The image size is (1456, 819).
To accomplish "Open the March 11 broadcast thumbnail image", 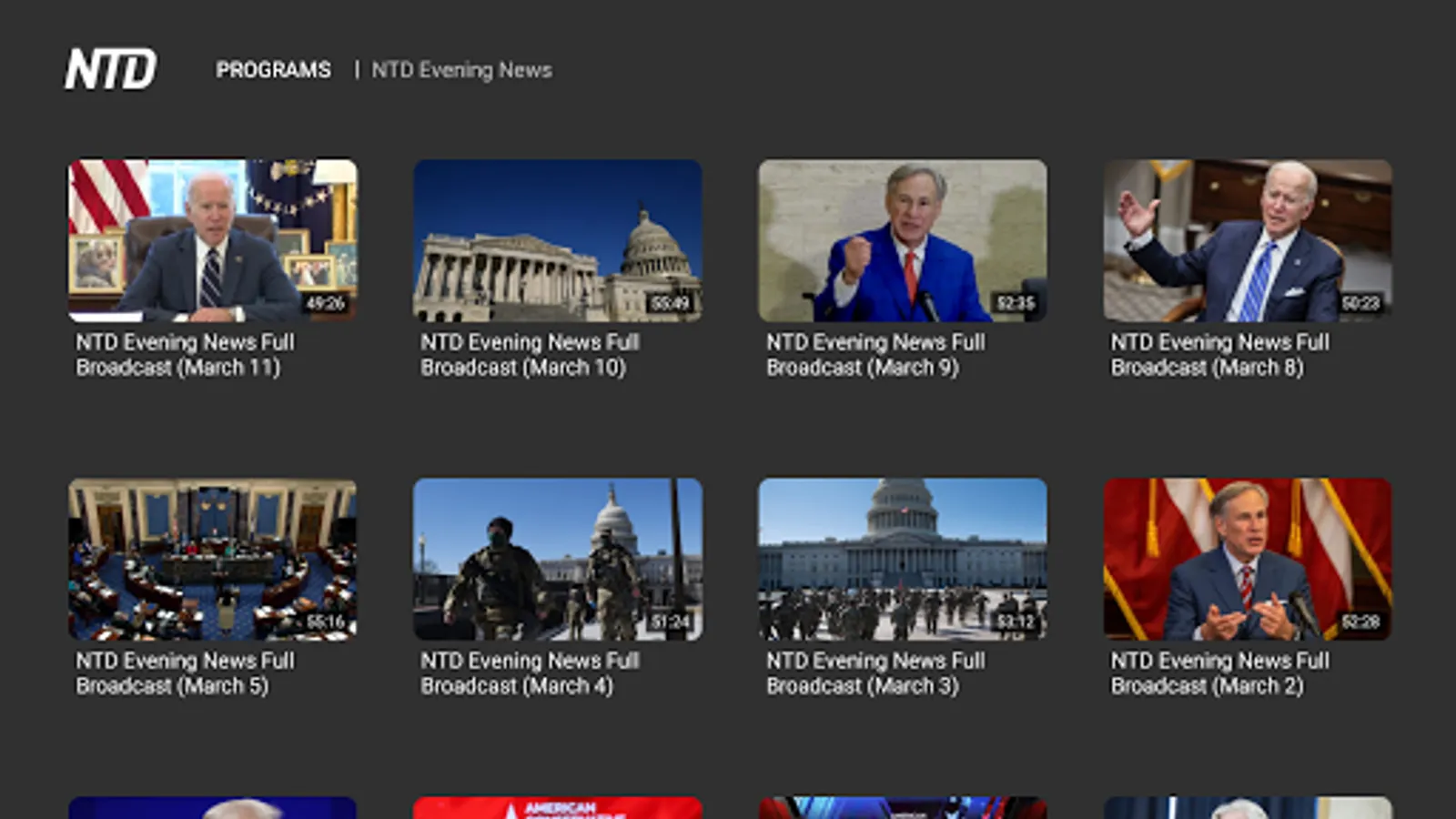I will coord(213,240).
